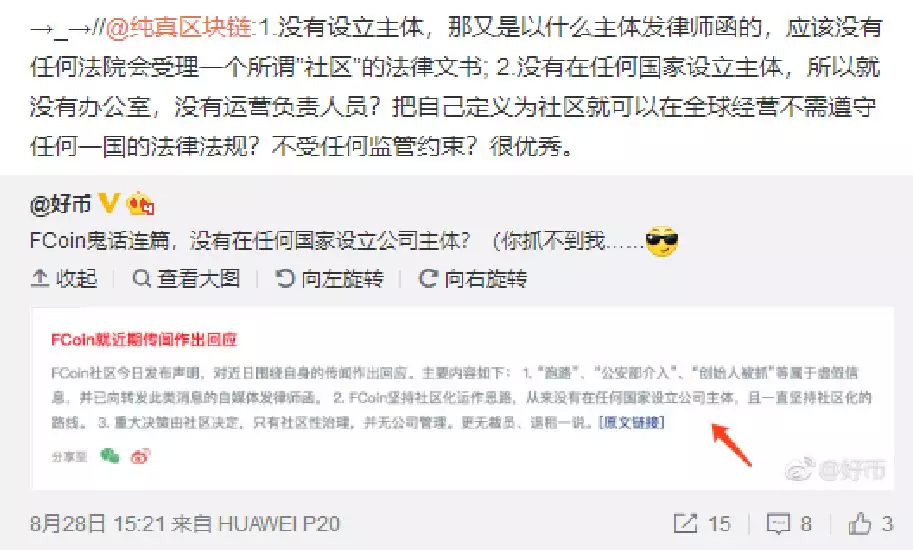Open the [原文链接] link in the article
Screen dimensions: 913x550
(x=631, y=422)
